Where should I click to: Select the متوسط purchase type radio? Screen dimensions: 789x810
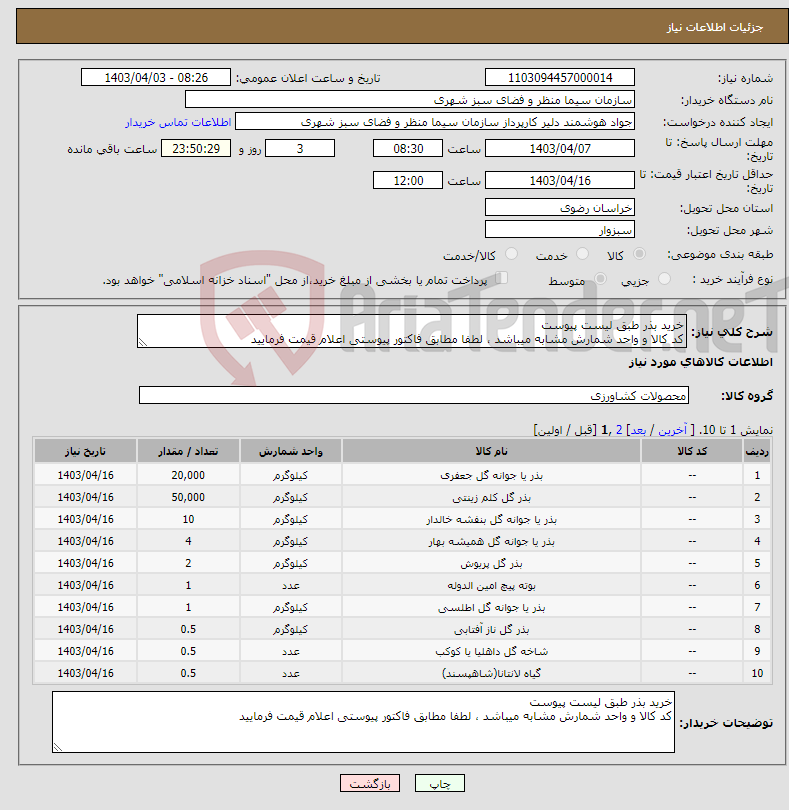click(600, 278)
